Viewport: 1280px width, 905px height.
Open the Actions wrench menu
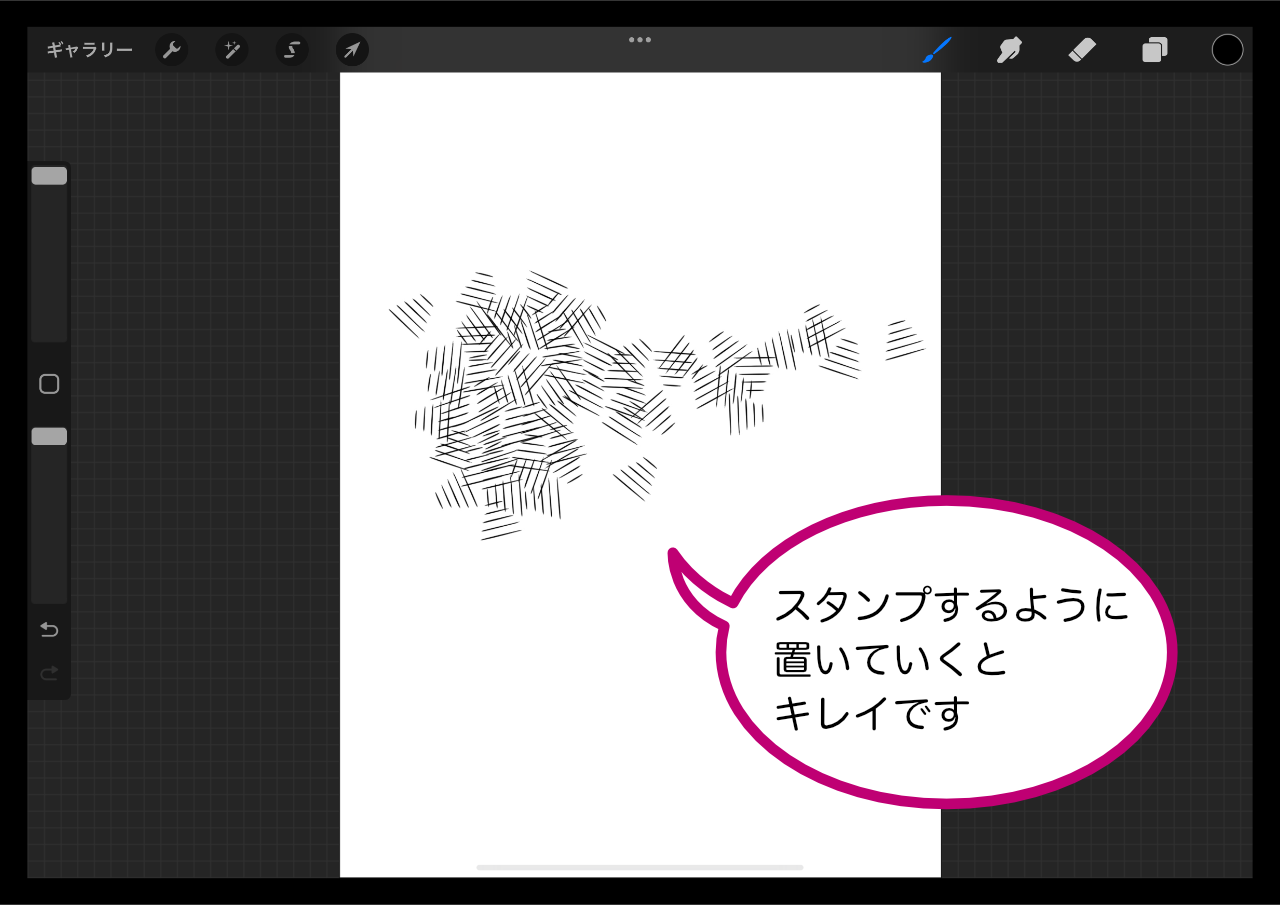click(x=172, y=50)
